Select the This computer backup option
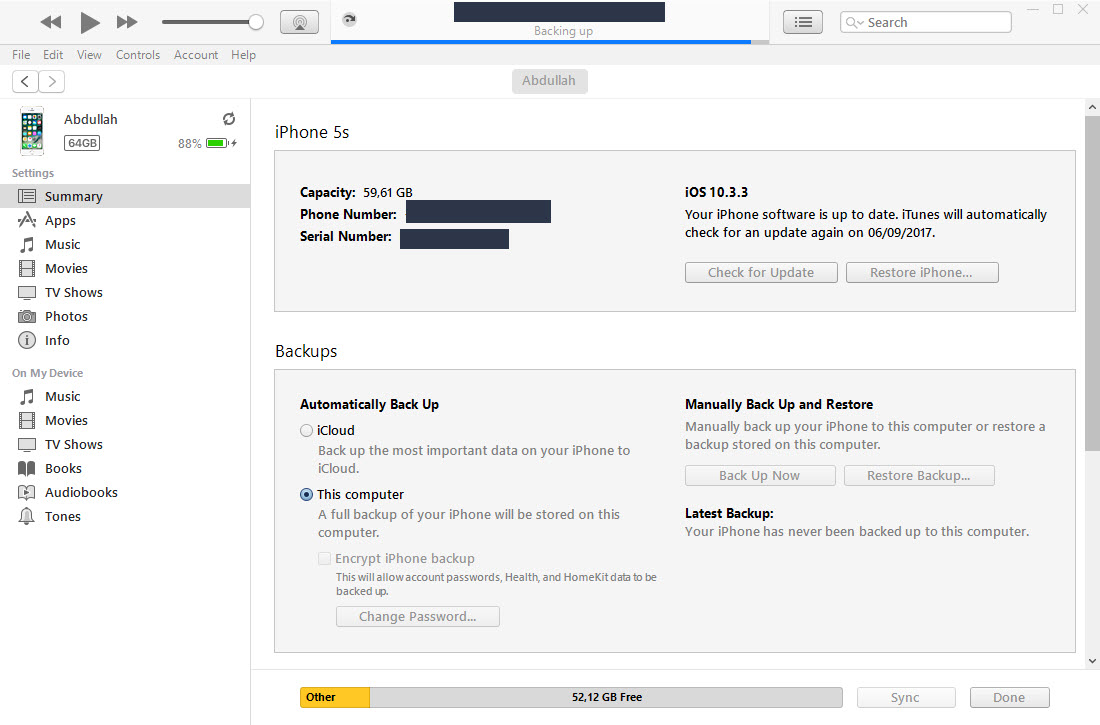1100x725 pixels. point(306,494)
